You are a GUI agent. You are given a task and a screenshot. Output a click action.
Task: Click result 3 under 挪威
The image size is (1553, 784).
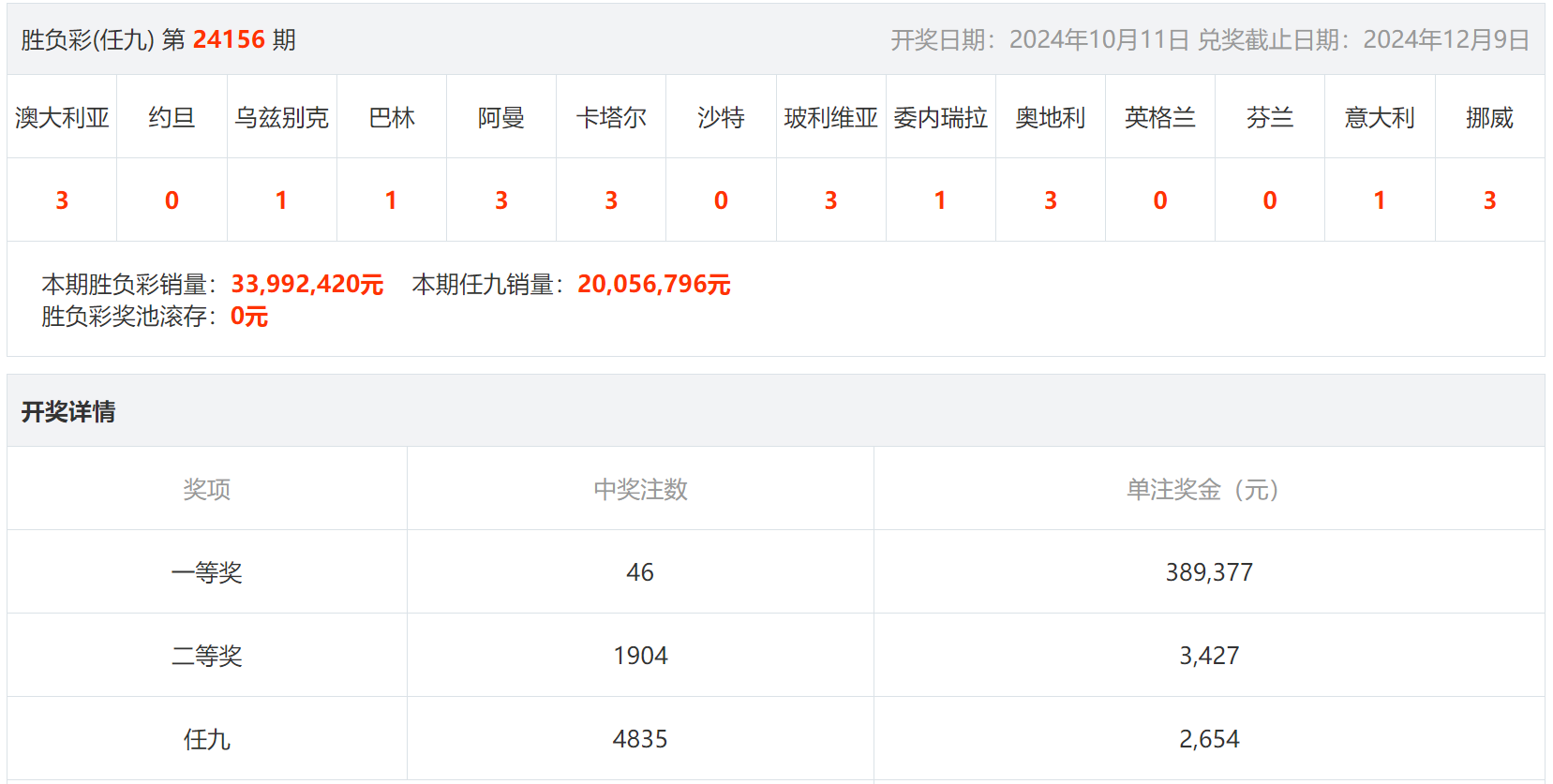tap(1490, 200)
